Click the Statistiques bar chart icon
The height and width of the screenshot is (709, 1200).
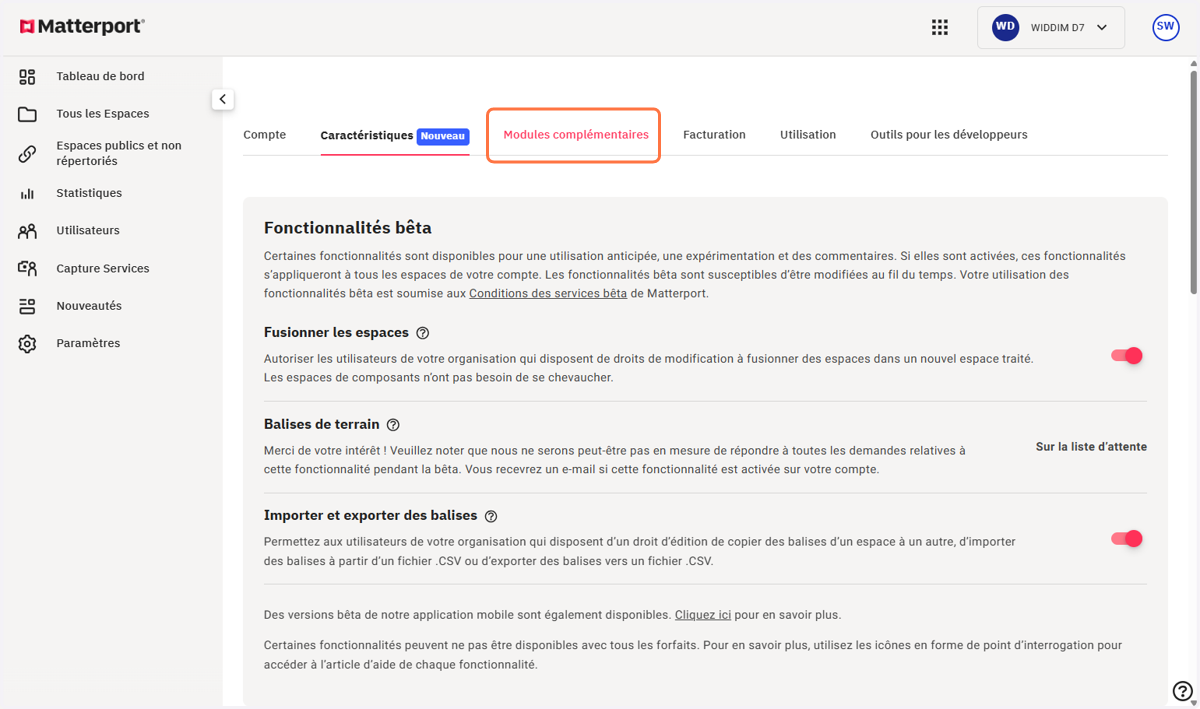pyautogui.click(x=27, y=193)
